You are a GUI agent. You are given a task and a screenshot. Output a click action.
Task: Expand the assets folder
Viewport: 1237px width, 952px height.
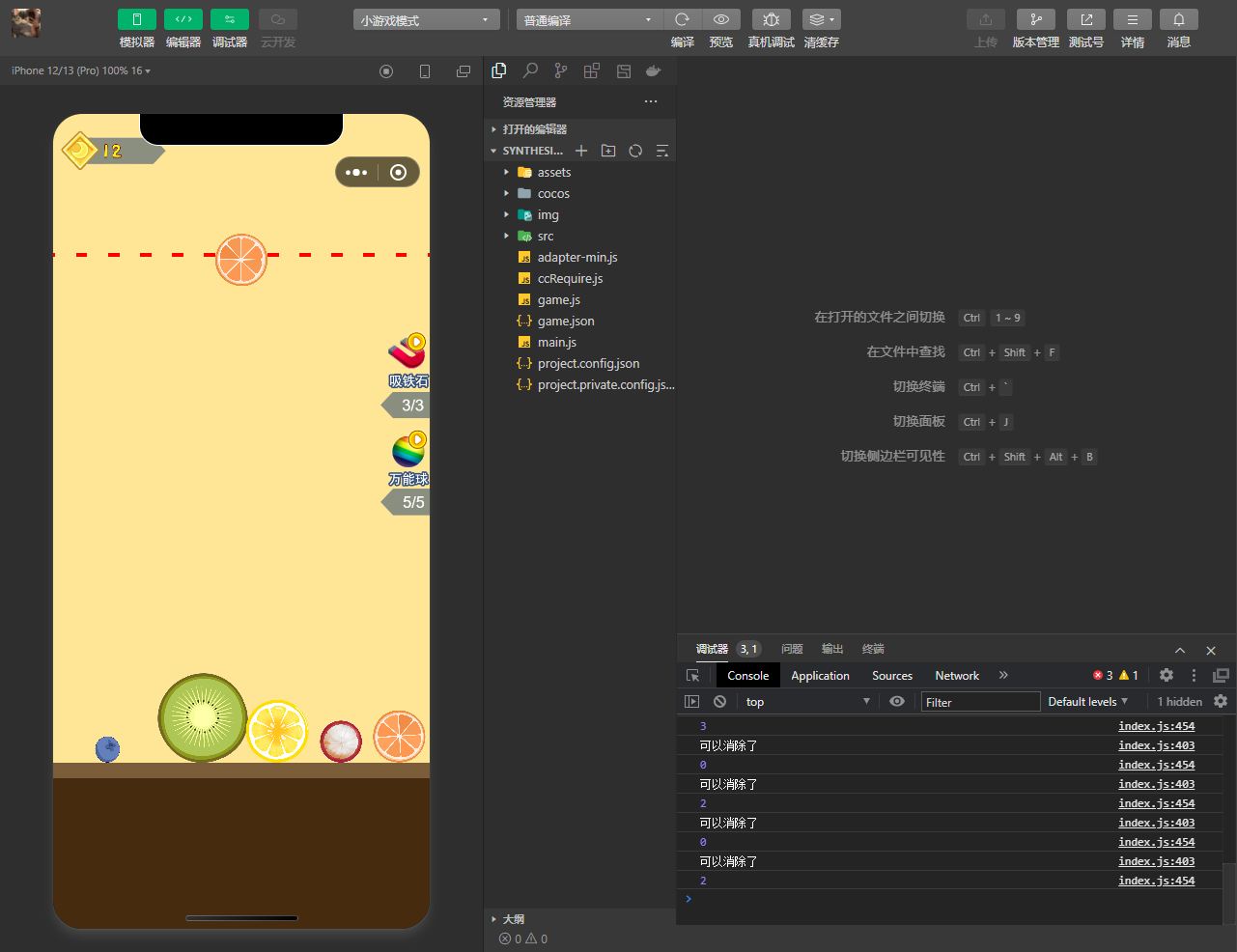[x=553, y=172]
